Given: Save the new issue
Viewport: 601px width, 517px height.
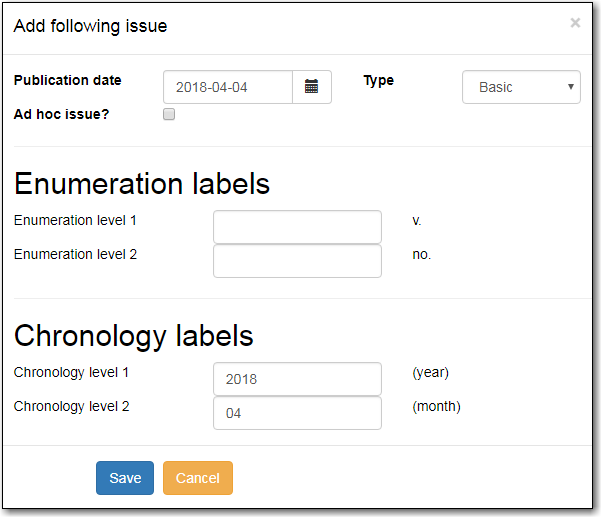Looking at the screenshot, I should 125,478.
